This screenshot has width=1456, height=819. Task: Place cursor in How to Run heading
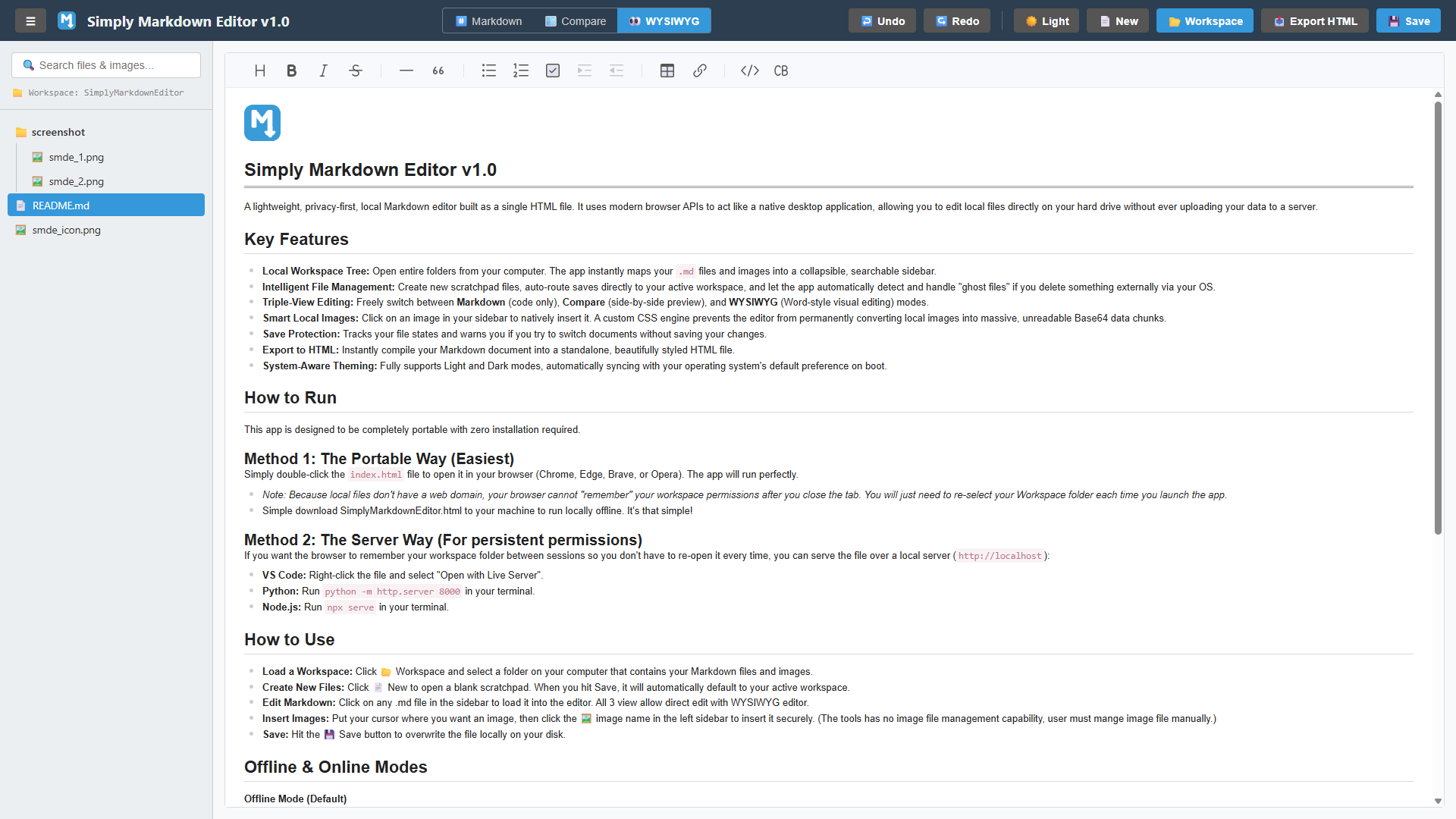coord(290,398)
